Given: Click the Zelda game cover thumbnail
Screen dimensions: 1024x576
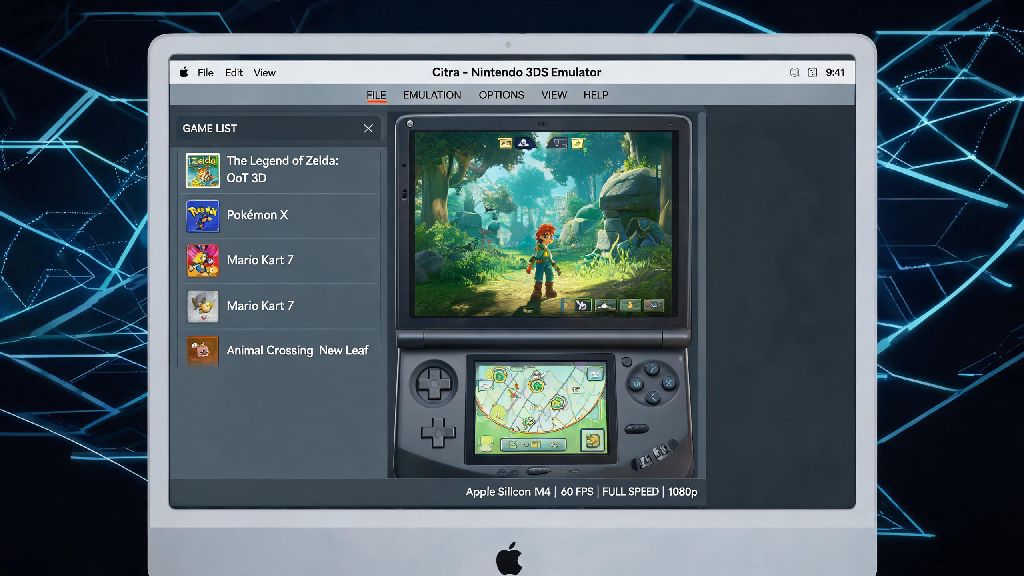Looking at the screenshot, I should pos(202,170).
